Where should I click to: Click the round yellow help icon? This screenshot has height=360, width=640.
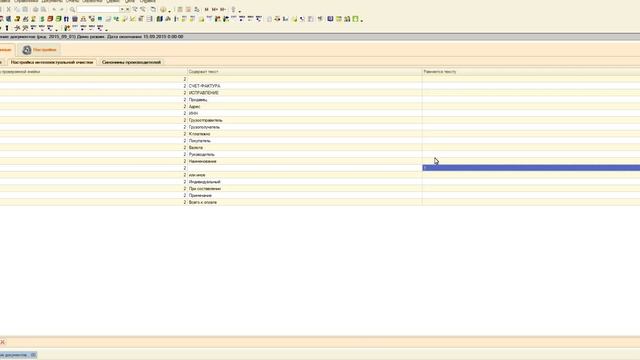(x=163, y=9)
